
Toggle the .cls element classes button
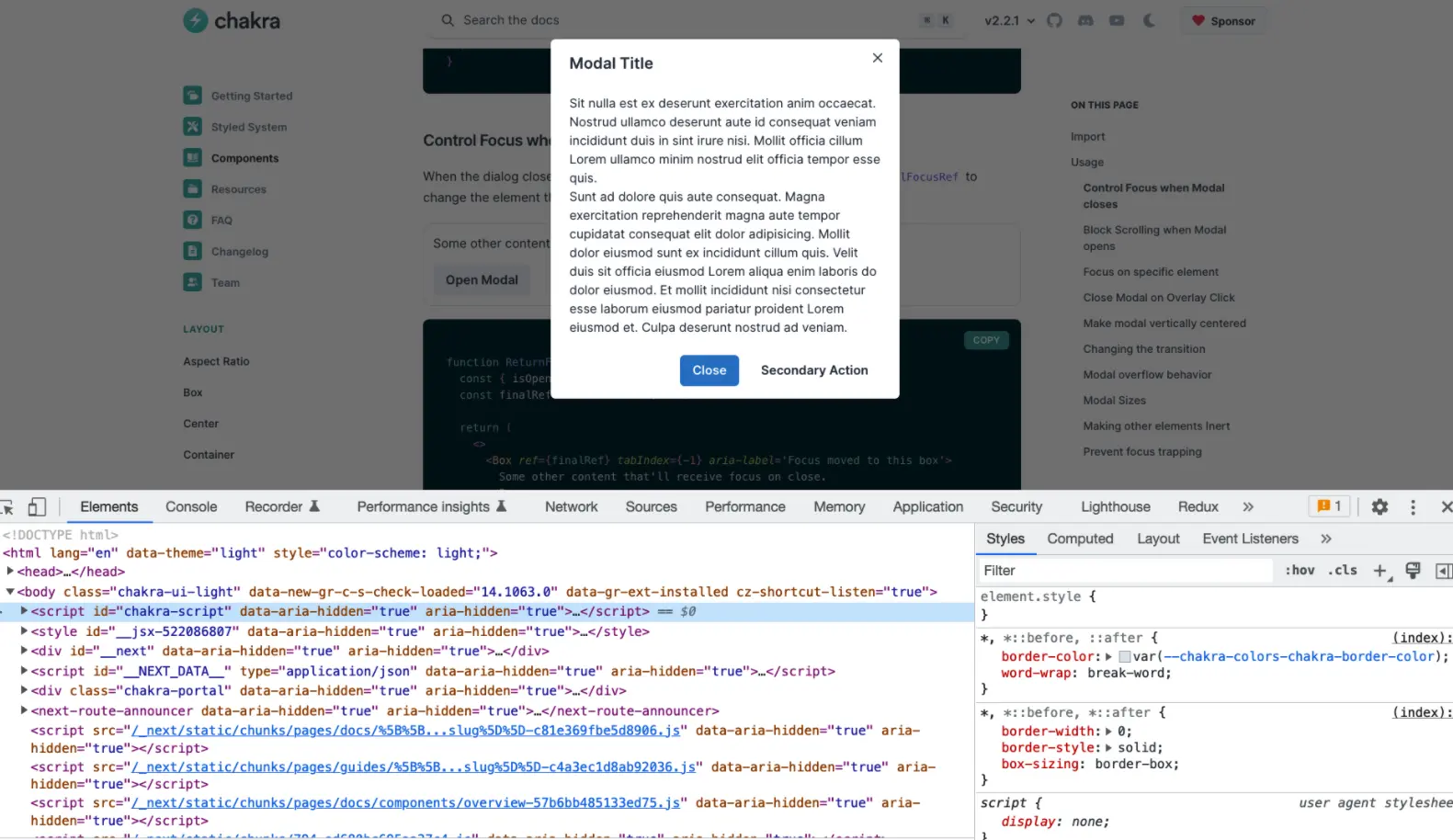(x=1343, y=570)
